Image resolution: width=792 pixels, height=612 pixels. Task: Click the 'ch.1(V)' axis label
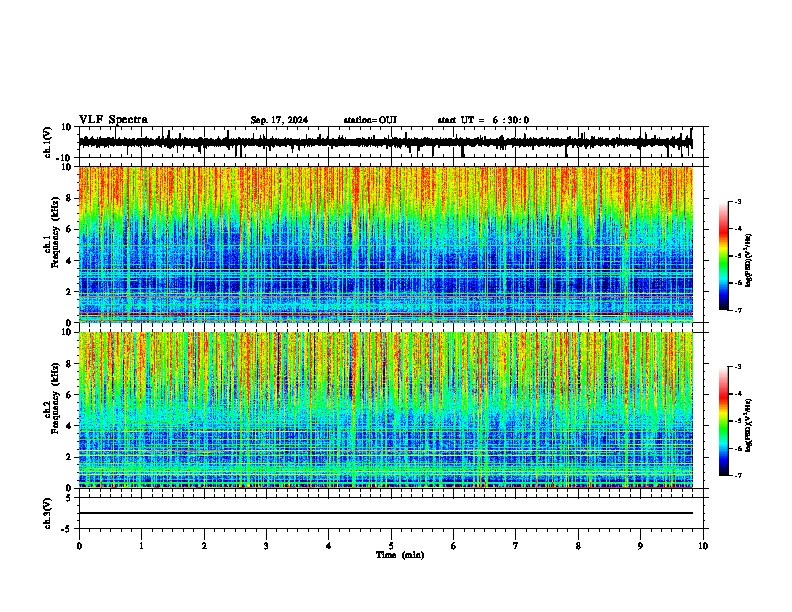[x=48, y=142]
